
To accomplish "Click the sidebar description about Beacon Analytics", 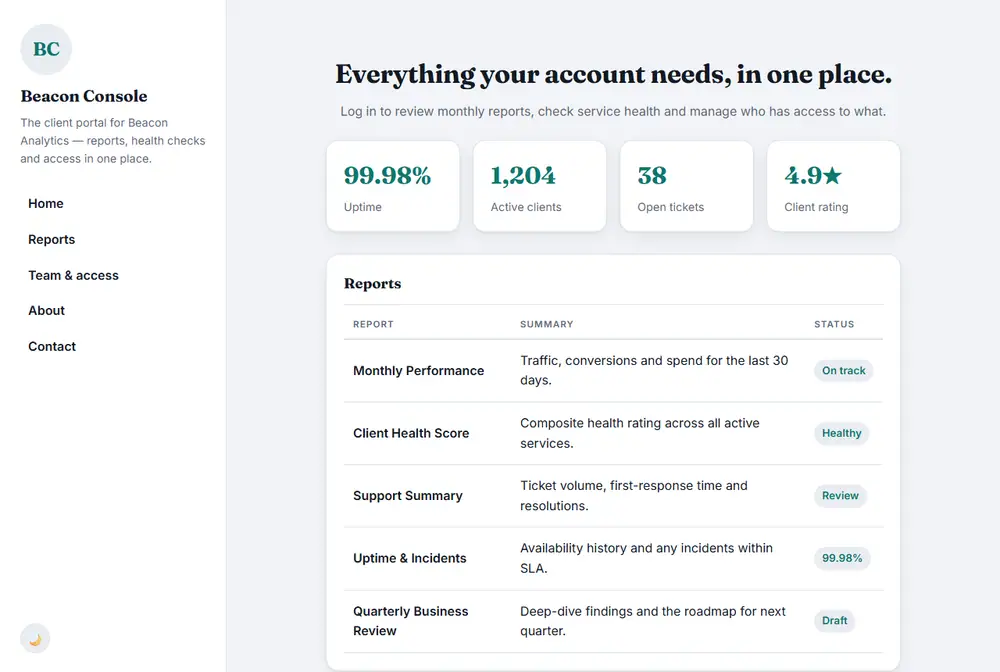I will (113, 141).
